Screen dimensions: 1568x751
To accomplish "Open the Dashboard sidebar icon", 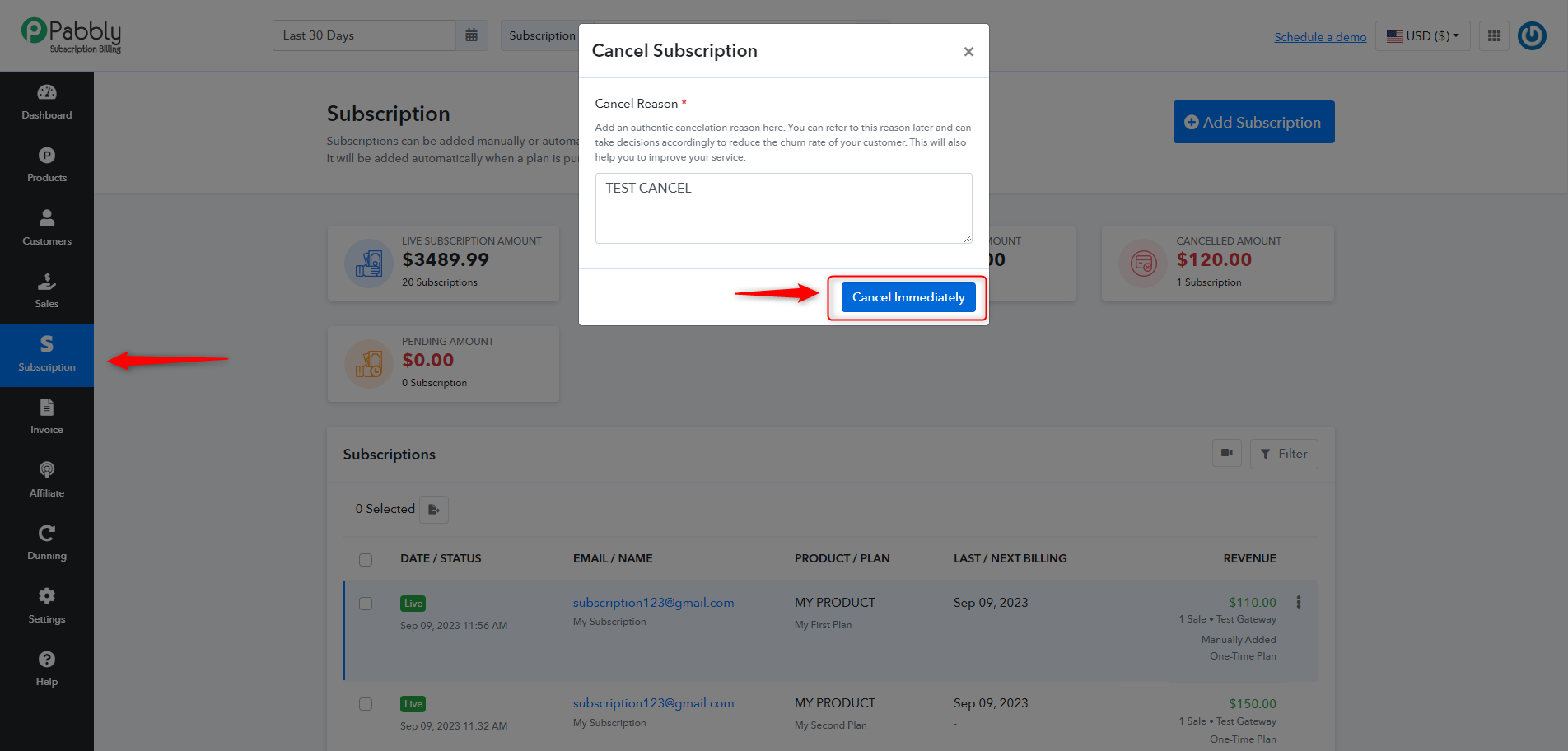I will 47,102.
